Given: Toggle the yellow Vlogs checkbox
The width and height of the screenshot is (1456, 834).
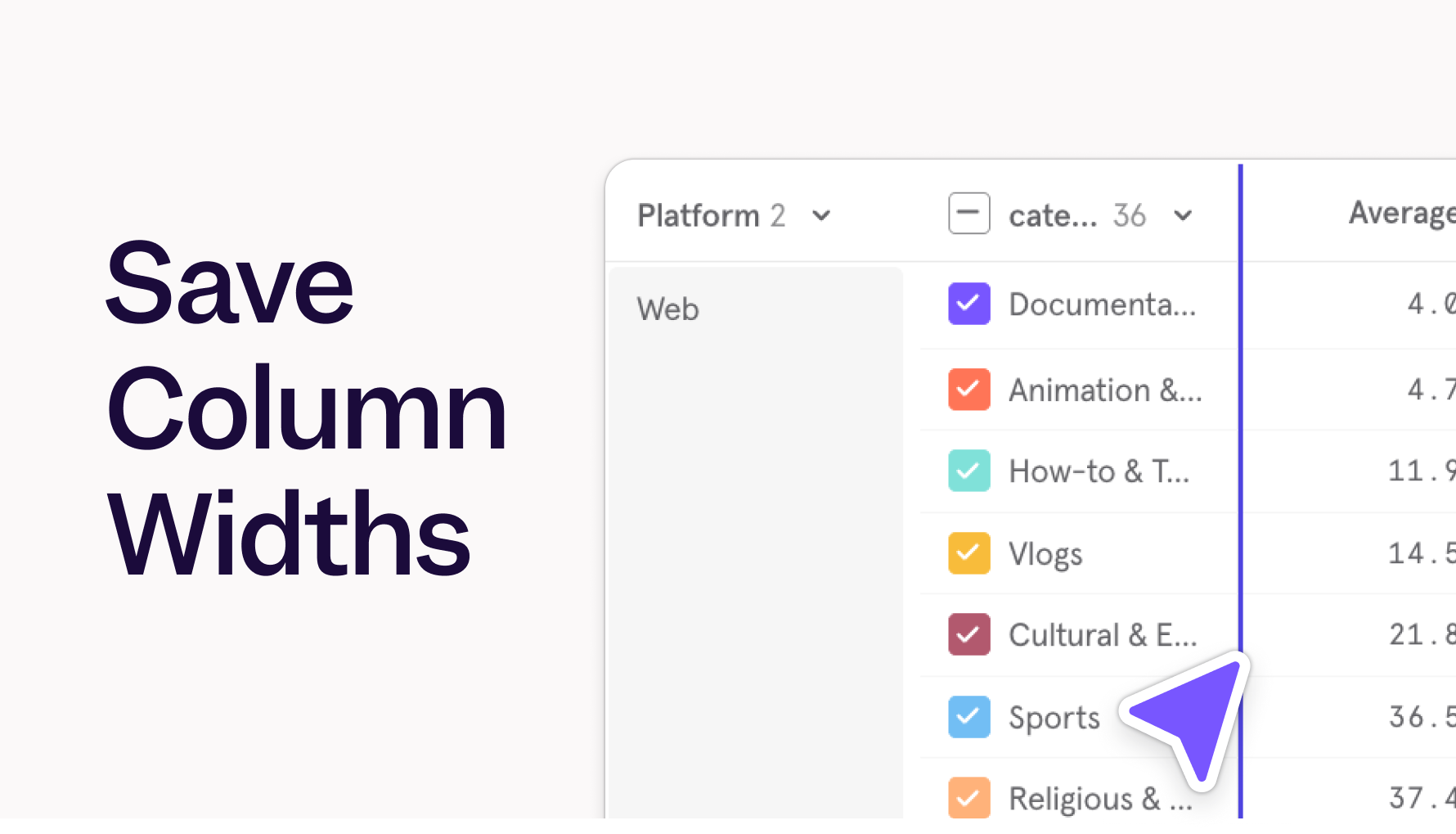Looking at the screenshot, I should coord(968,553).
